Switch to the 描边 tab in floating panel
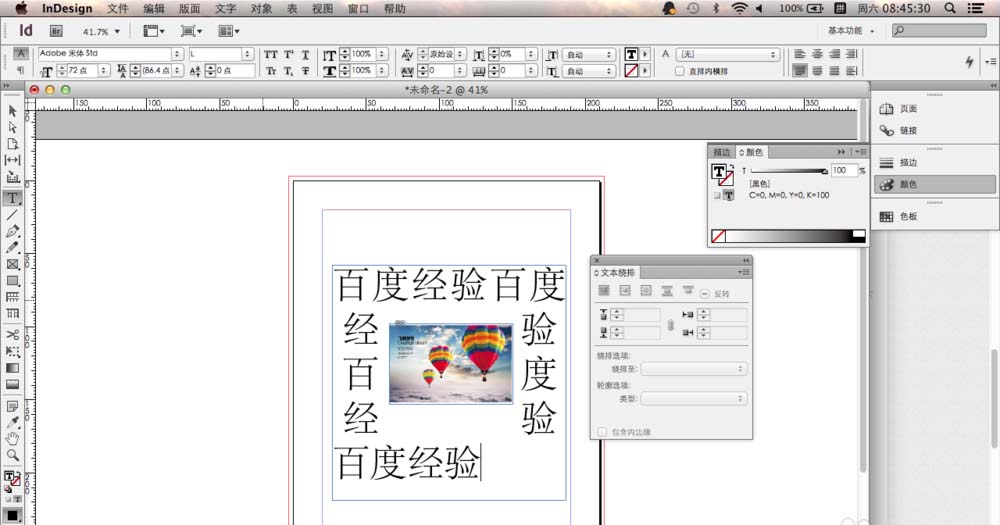The height and width of the screenshot is (525, 1000). pyautogui.click(x=721, y=152)
